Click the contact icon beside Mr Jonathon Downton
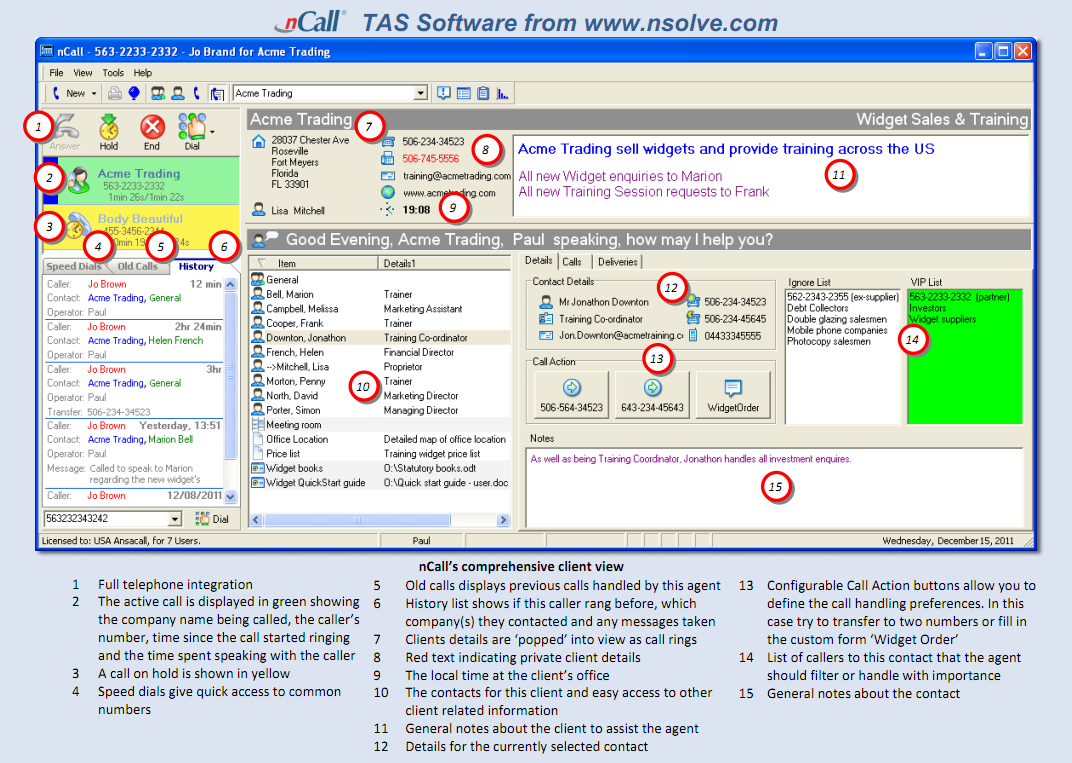1072x763 pixels. (546, 302)
